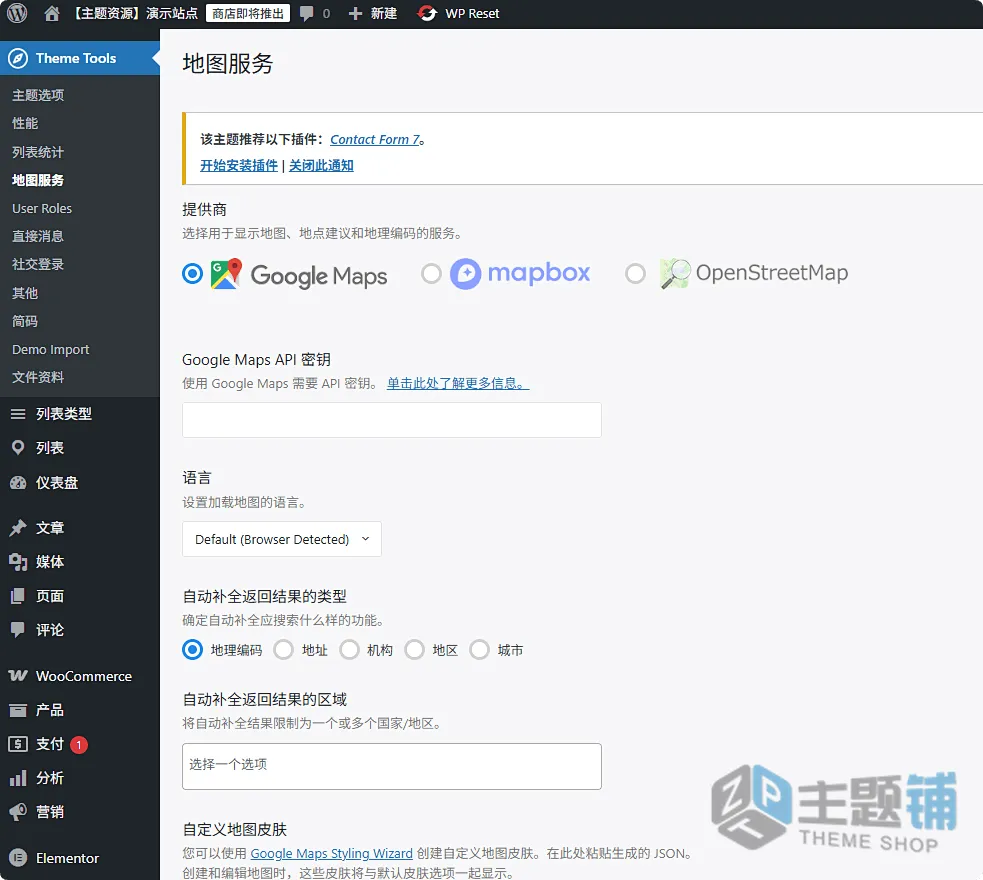Click 单击此处了解更多信息 link

[x=458, y=383]
